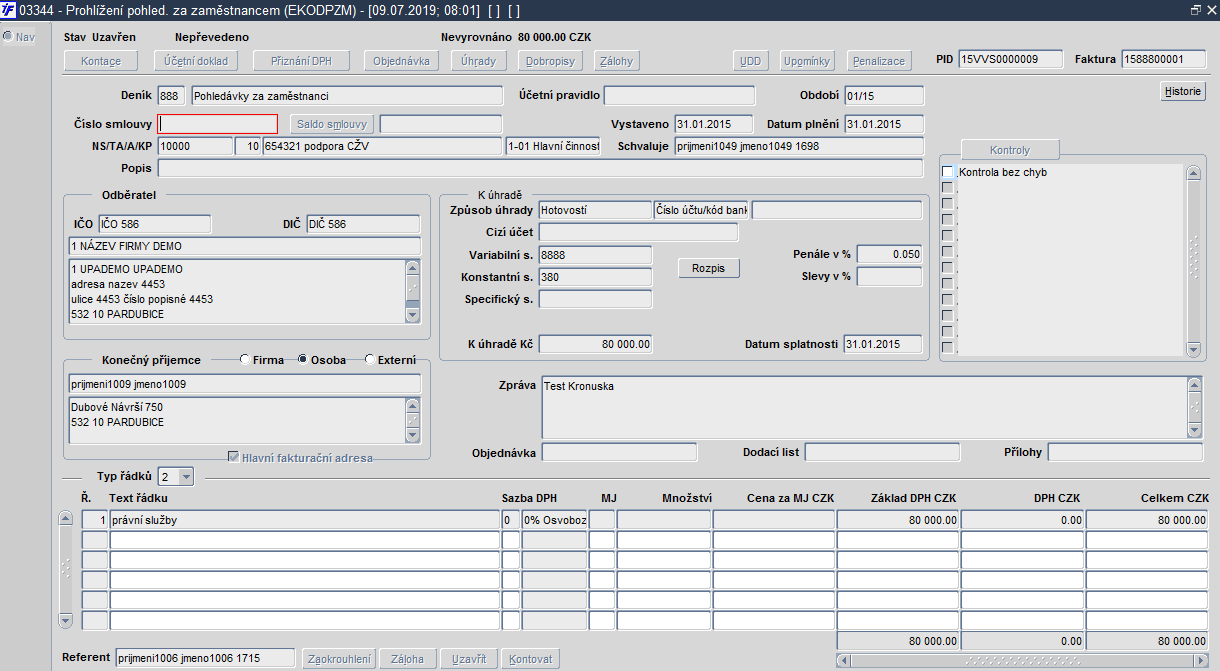Click the application logo in title bar
Screen dimensions: 1220x671
pos(9,9)
